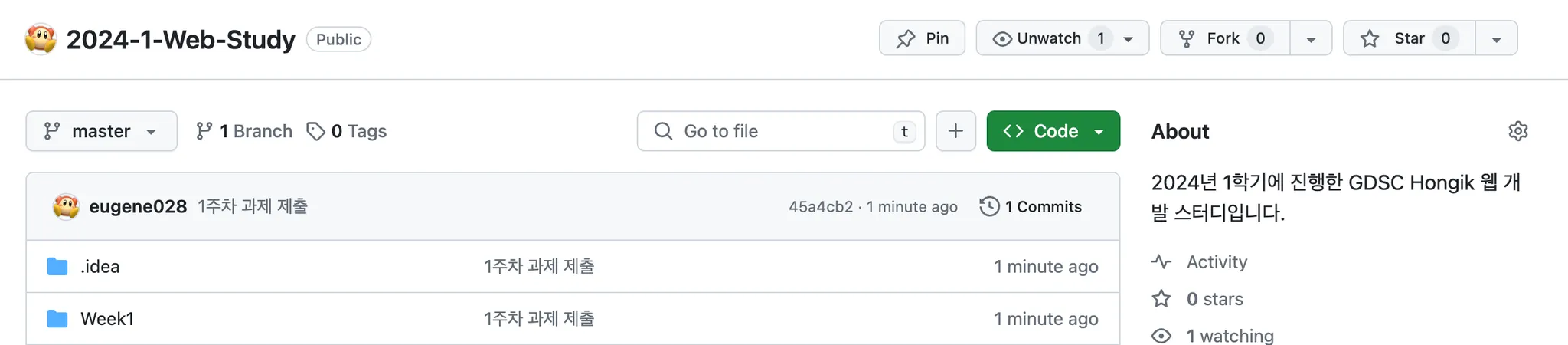Open the 0 Tags link

tap(347, 131)
